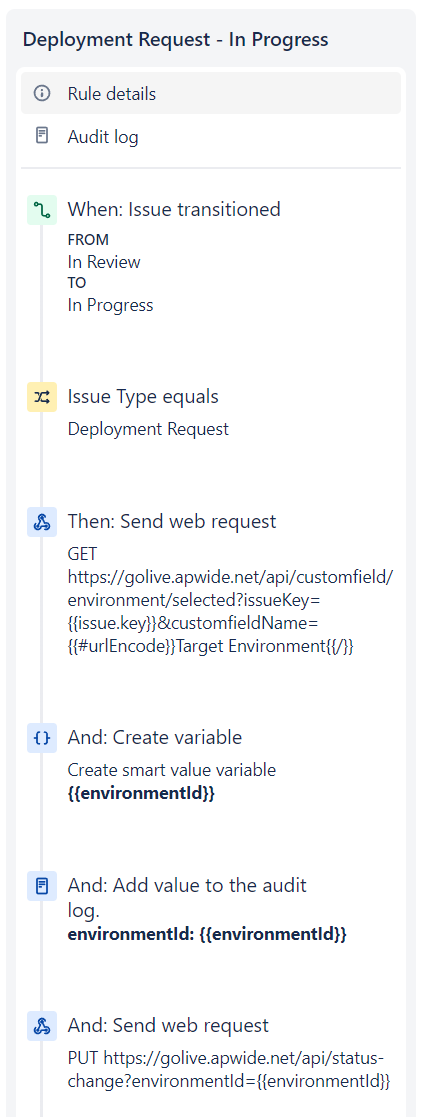Select the yellow Issue Type condition icon
Viewport: 426px width, 1117px height.
coord(42,398)
